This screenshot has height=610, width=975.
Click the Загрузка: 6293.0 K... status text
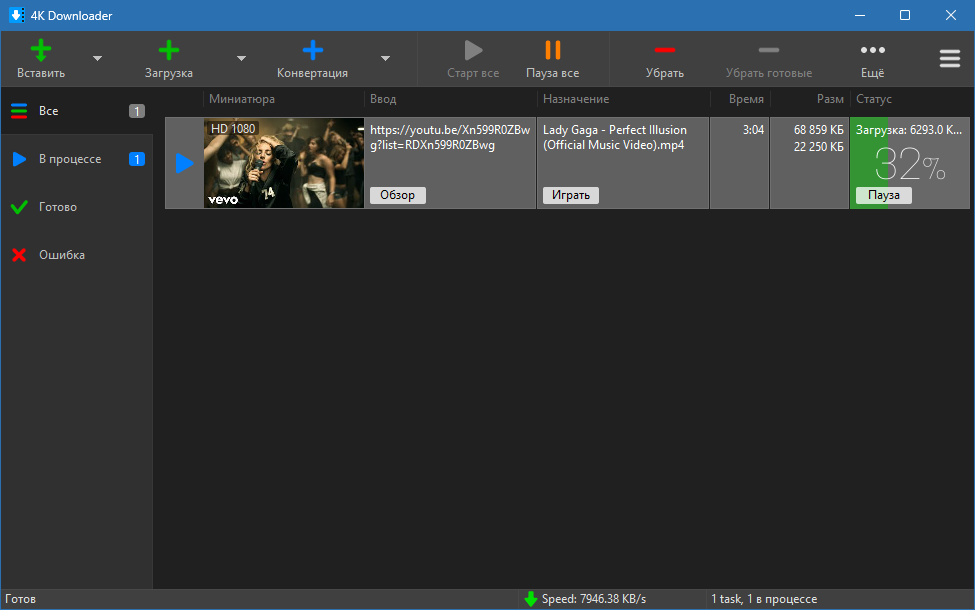click(908, 130)
